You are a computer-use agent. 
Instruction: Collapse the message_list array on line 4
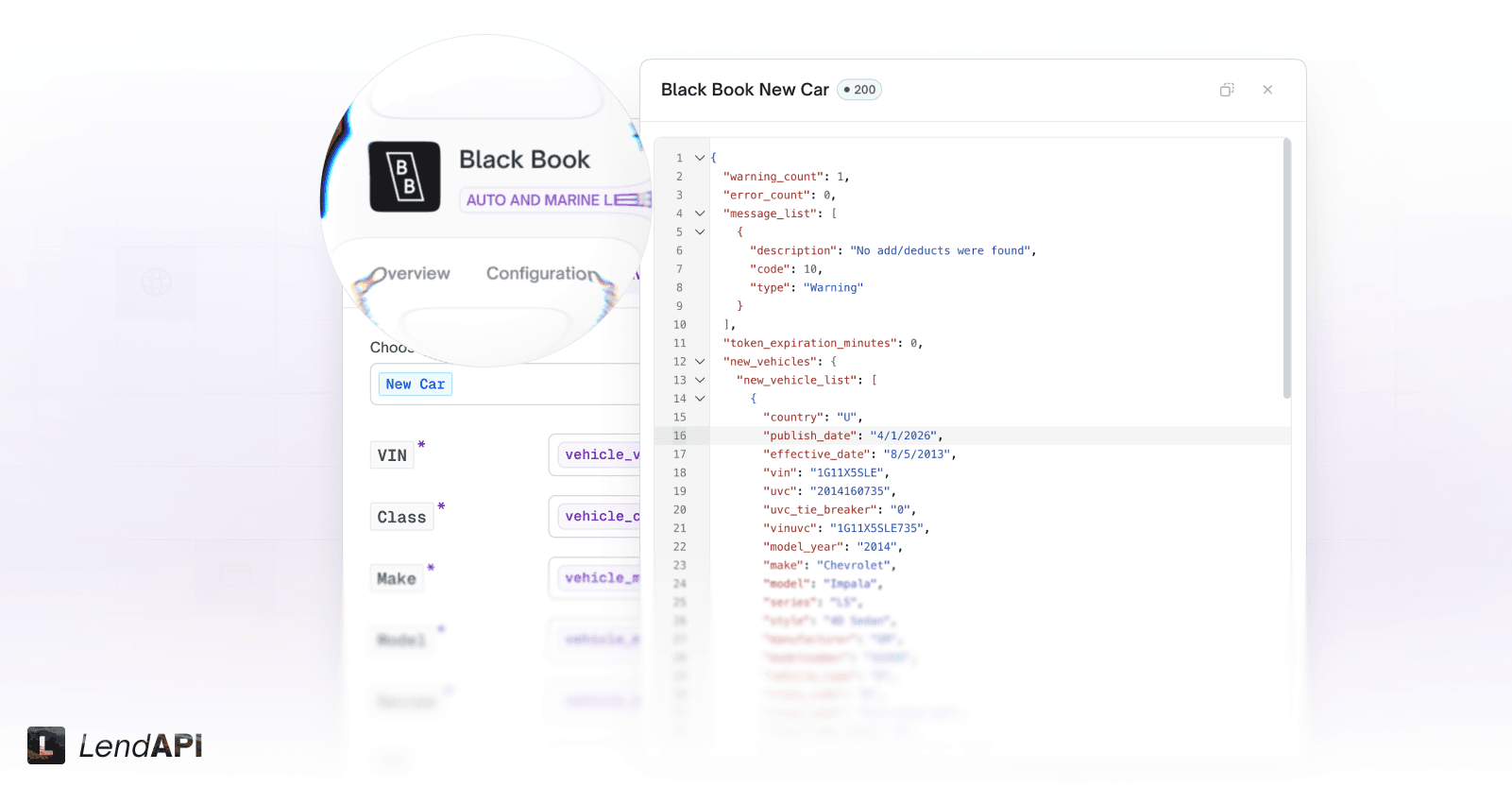700,214
